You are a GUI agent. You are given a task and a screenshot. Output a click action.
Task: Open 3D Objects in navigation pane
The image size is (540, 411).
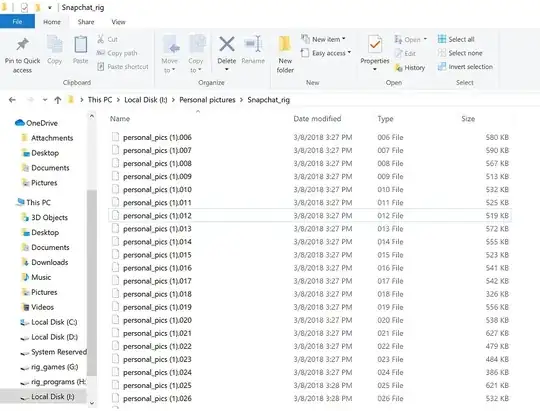(49, 217)
